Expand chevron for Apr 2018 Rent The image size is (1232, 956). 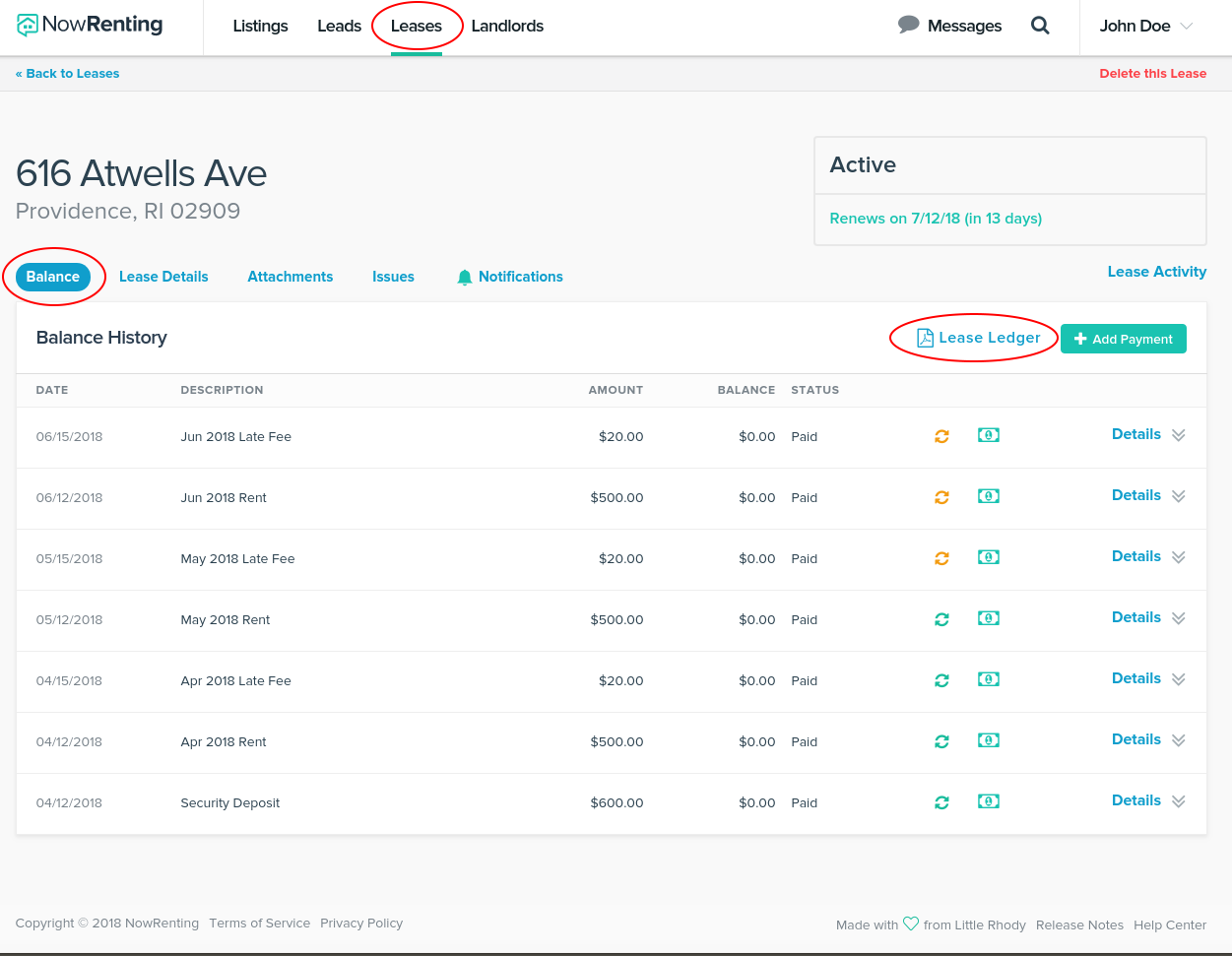pos(1179,740)
